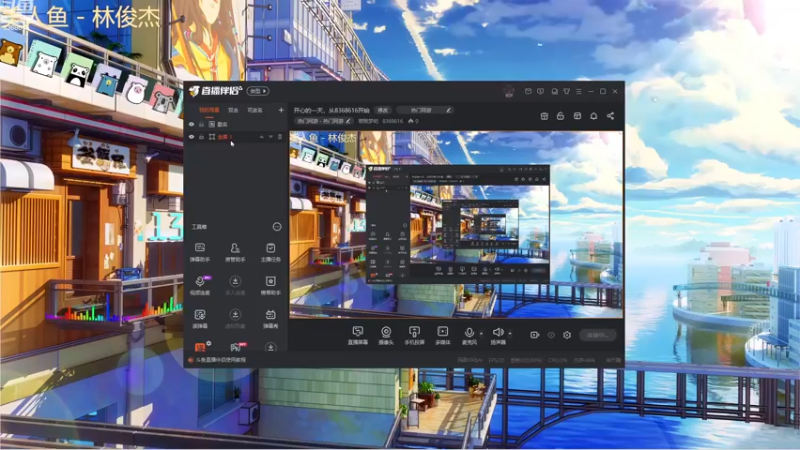
Task: Click the flame popularity counter
Action: pos(413,121)
